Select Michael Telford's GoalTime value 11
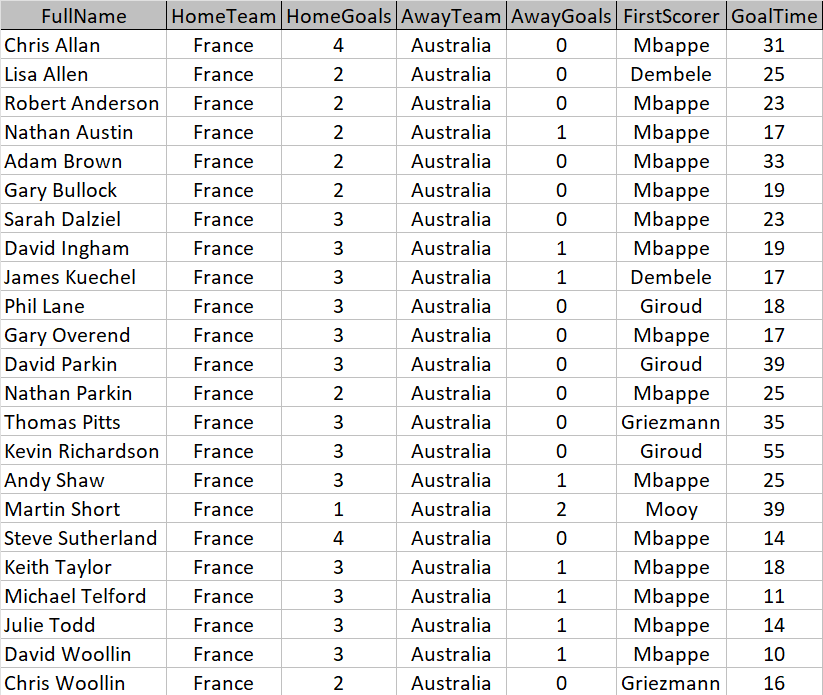Image resolution: width=823 pixels, height=695 pixels. tap(774, 596)
